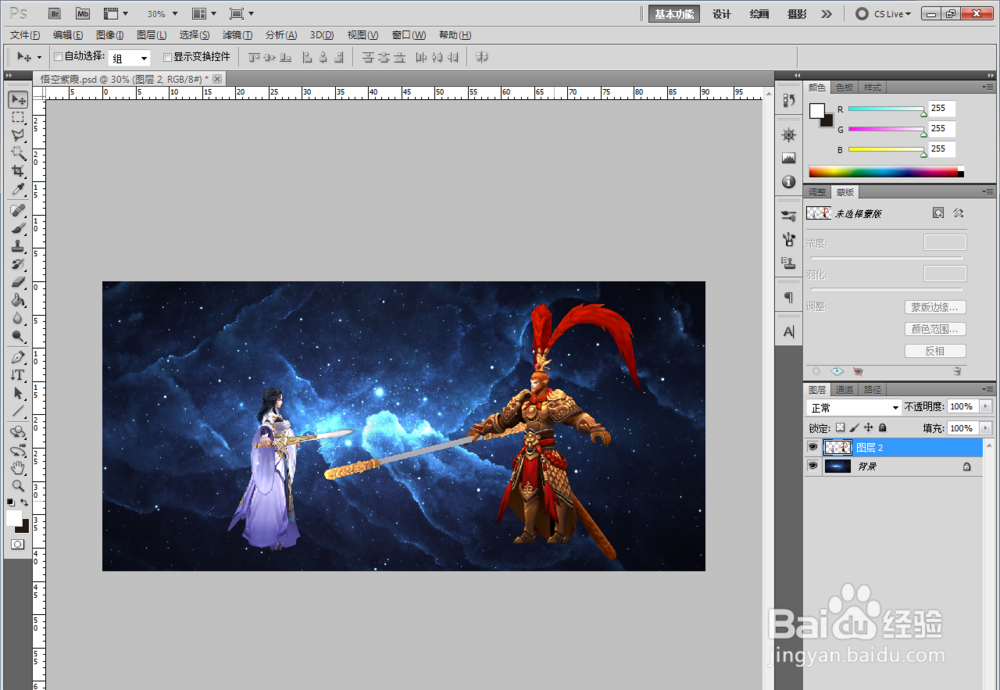Open Mini Bridge with the Mb icon

pyautogui.click(x=82, y=14)
